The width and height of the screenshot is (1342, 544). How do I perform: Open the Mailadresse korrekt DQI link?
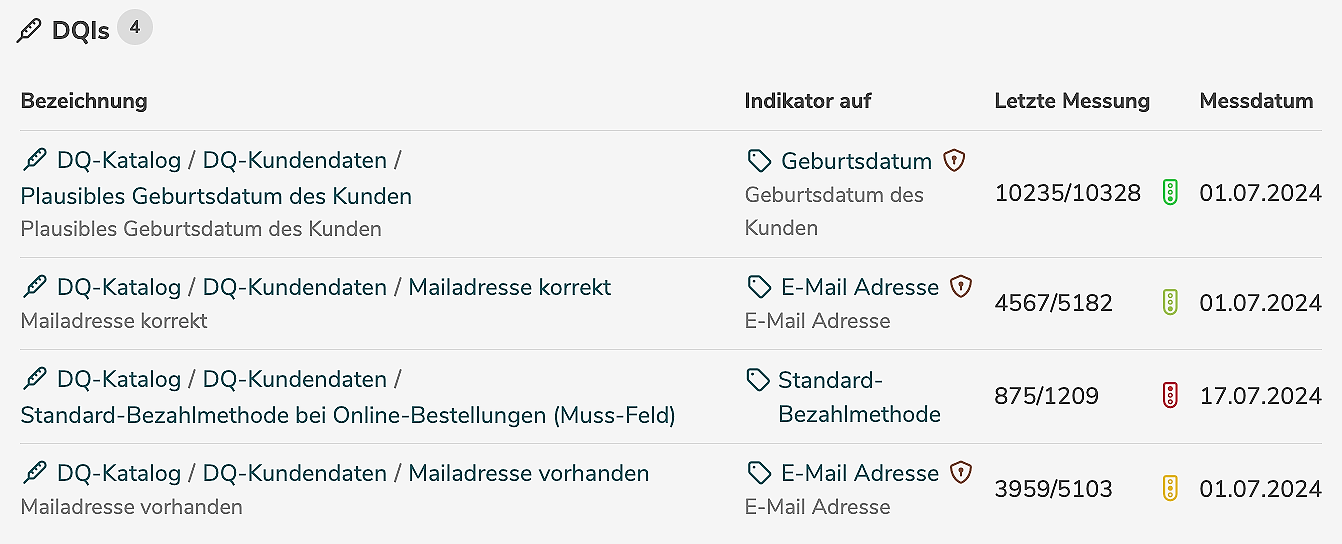[510, 287]
